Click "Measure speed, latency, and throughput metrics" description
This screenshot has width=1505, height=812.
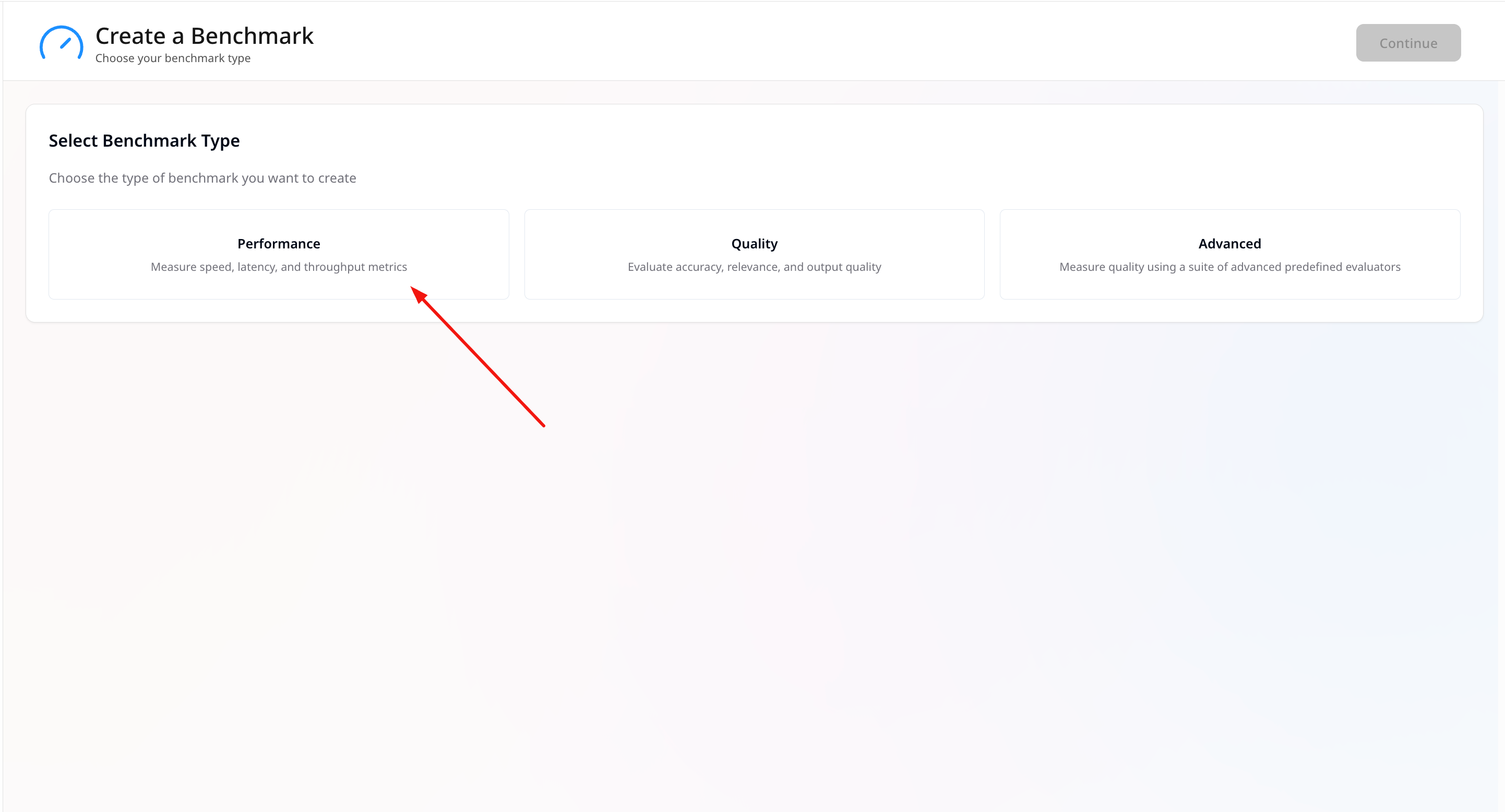point(279,267)
